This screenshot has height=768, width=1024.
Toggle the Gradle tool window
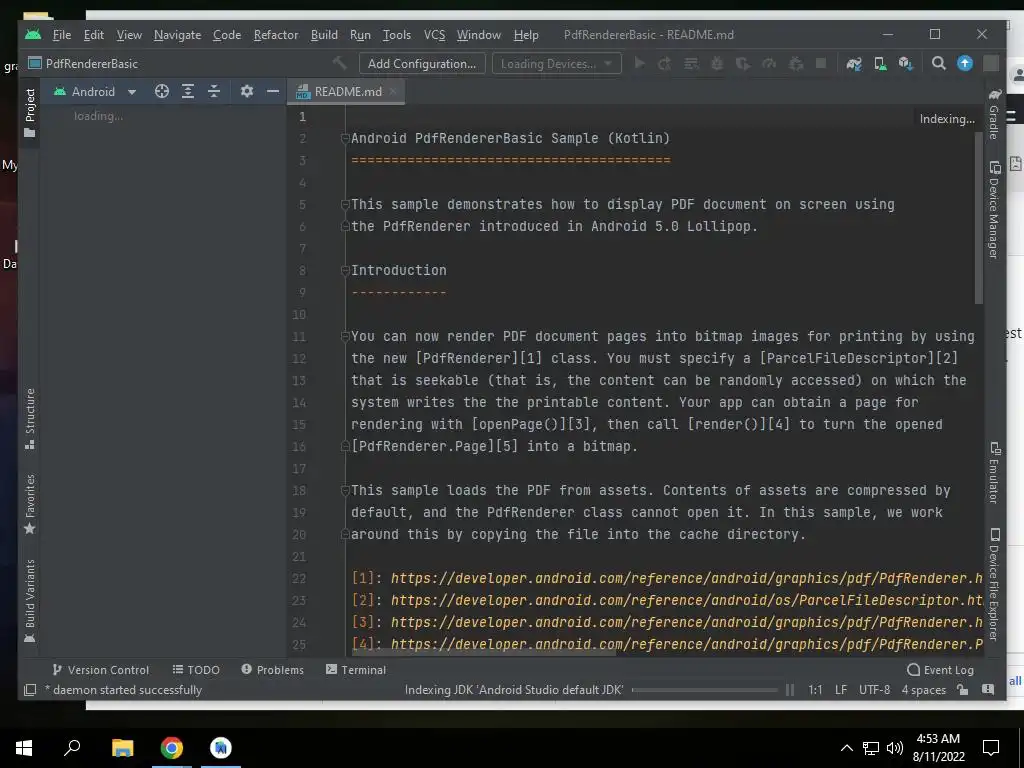pyautogui.click(x=994, y=114)
